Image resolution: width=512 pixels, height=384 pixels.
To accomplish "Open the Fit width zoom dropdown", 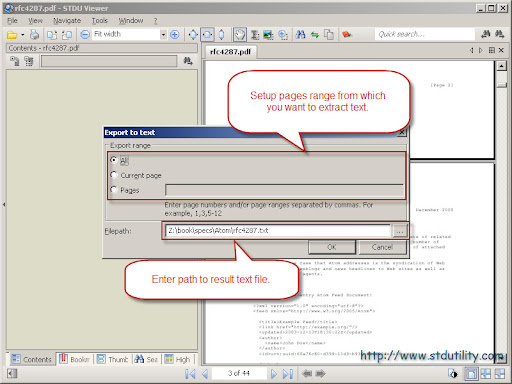I will click(x=163, y=34).
